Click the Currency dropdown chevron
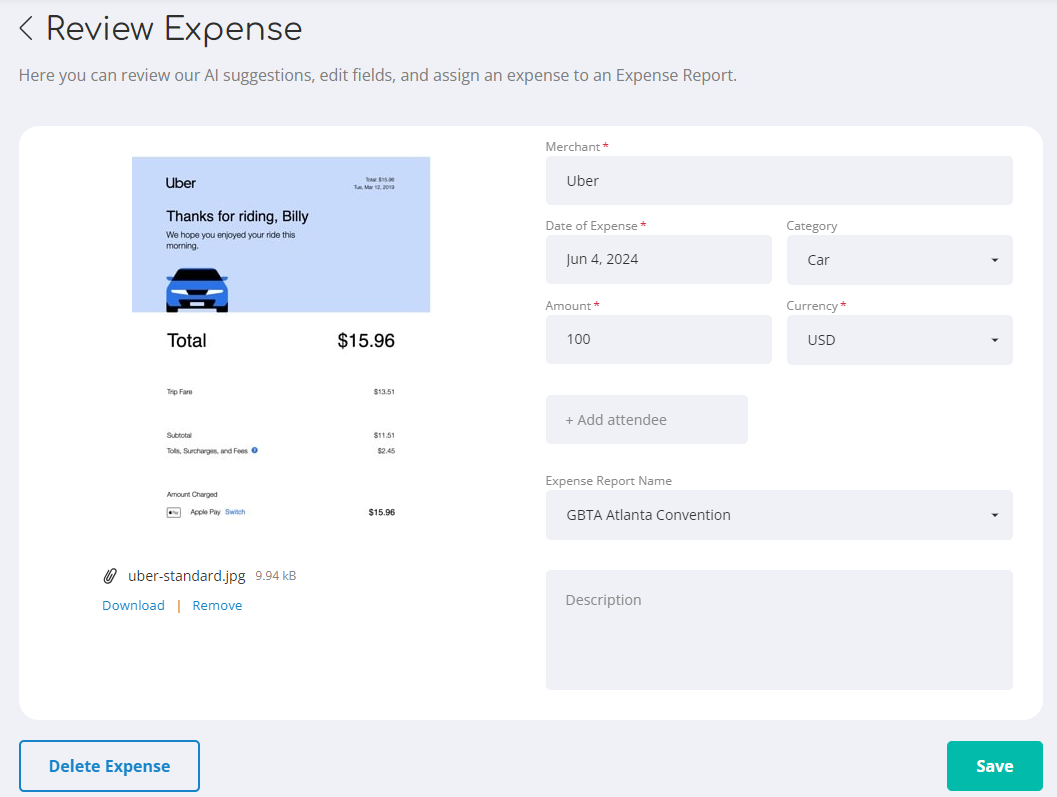This screenshot has height=797, width=1057. coord(994,339)
